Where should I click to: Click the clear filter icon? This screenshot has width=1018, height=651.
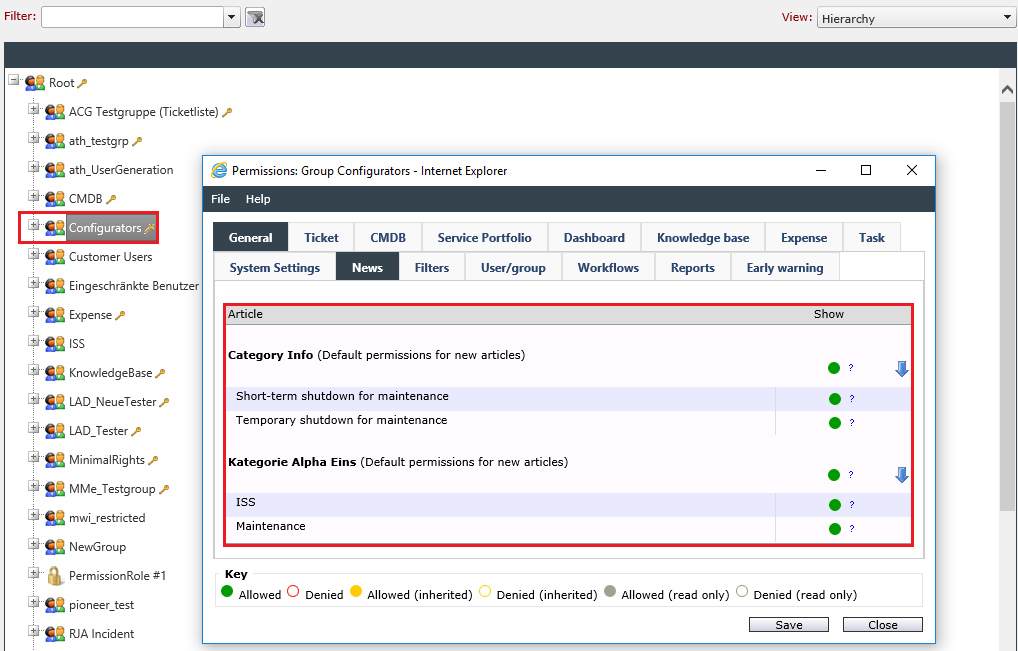coord(255,18)
